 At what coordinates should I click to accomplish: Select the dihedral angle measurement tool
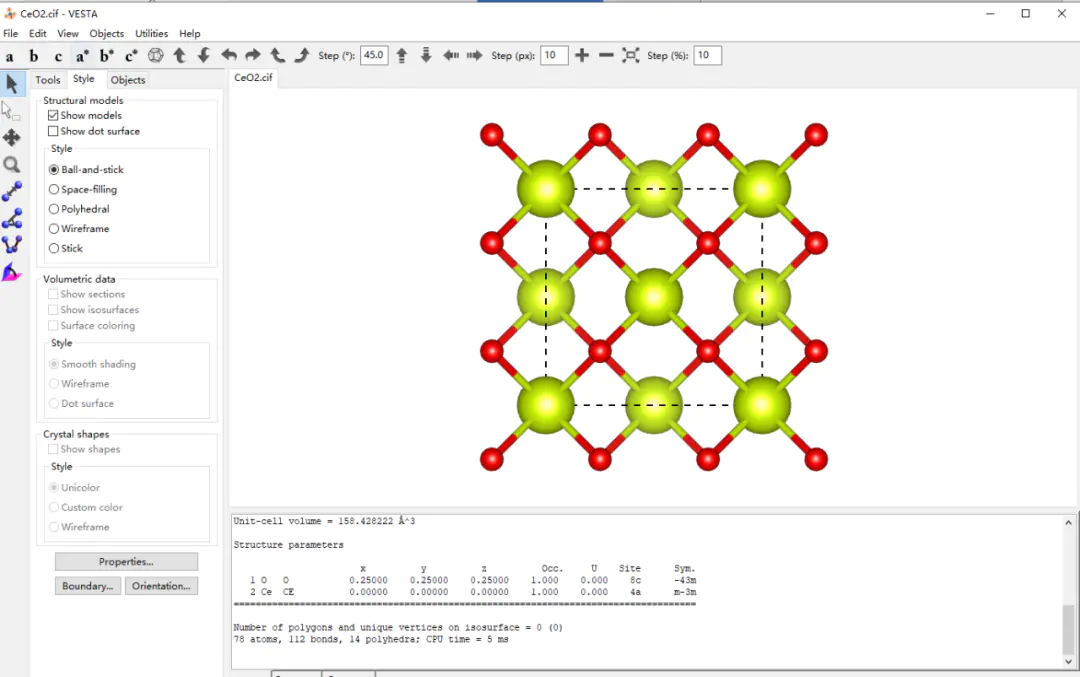[x=12, y=245]
